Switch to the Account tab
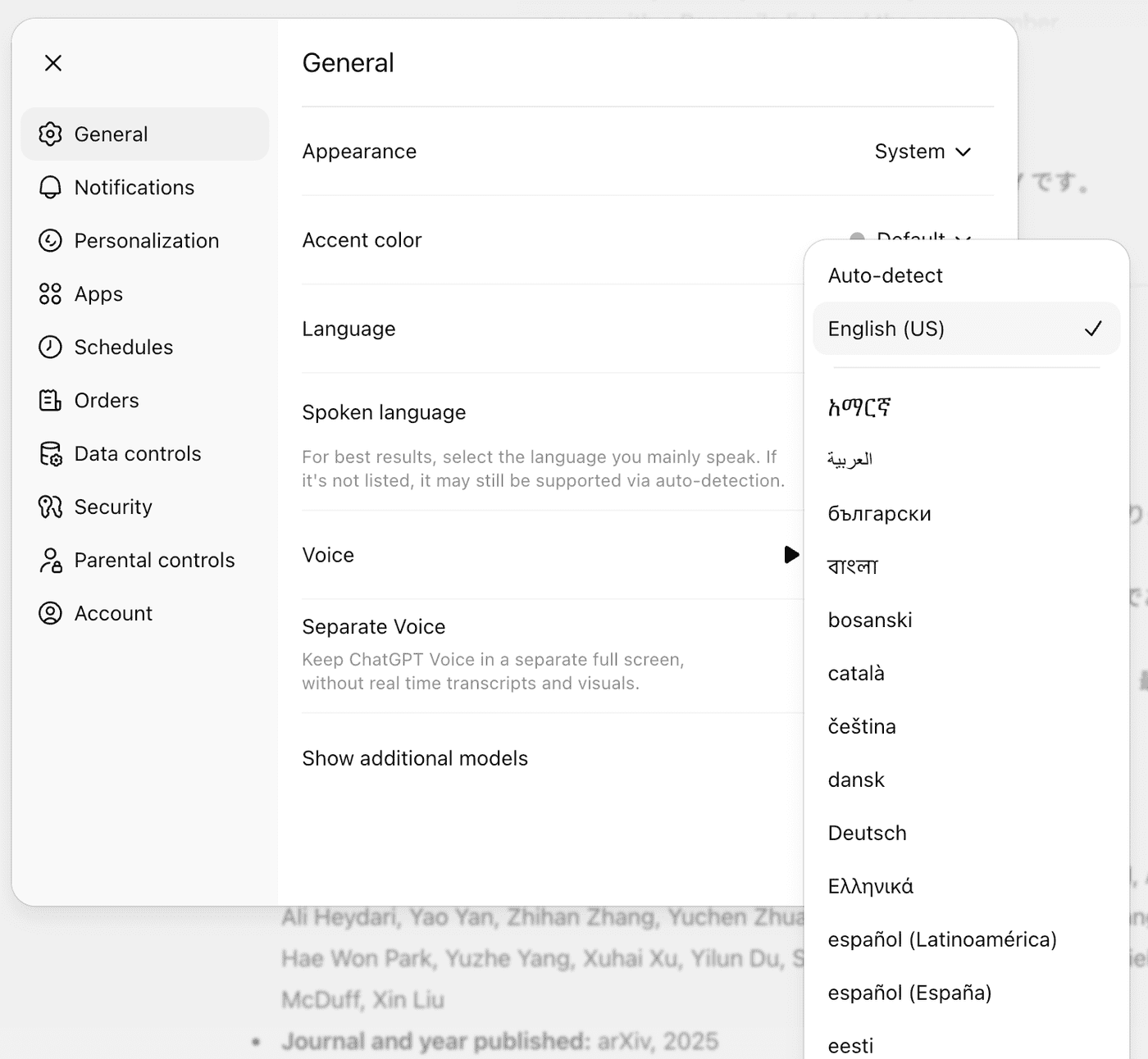 tap(113, 614)
